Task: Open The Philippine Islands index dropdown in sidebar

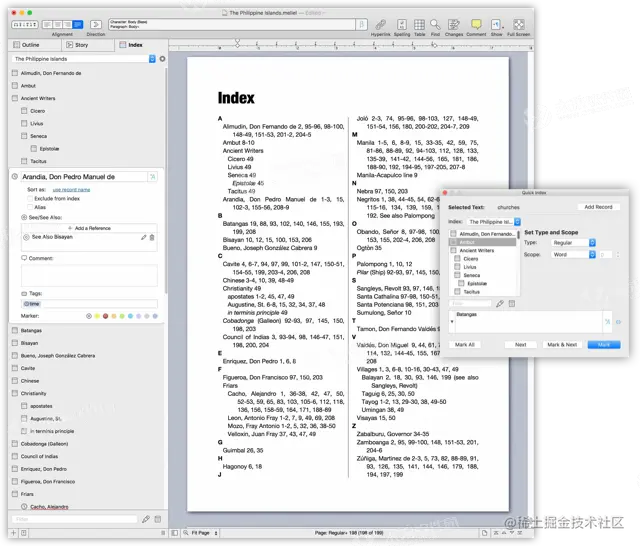Action: coord(84,59)
